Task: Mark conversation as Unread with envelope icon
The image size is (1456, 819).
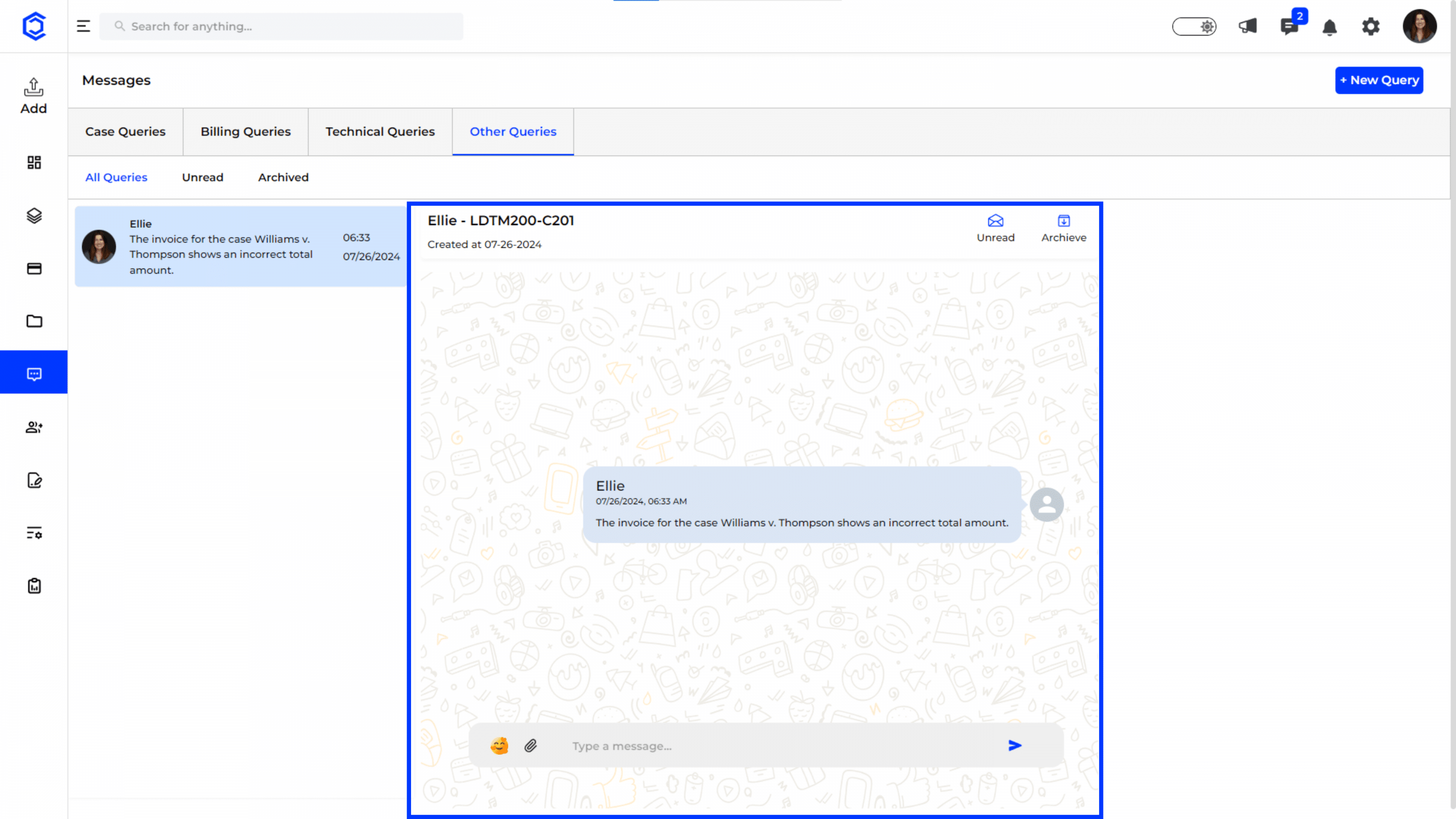Action: [x=996, y=229]
